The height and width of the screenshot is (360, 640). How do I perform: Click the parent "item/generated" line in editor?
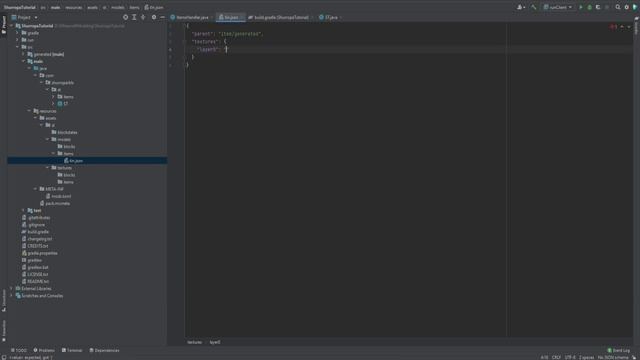click(x=227, y=34)
